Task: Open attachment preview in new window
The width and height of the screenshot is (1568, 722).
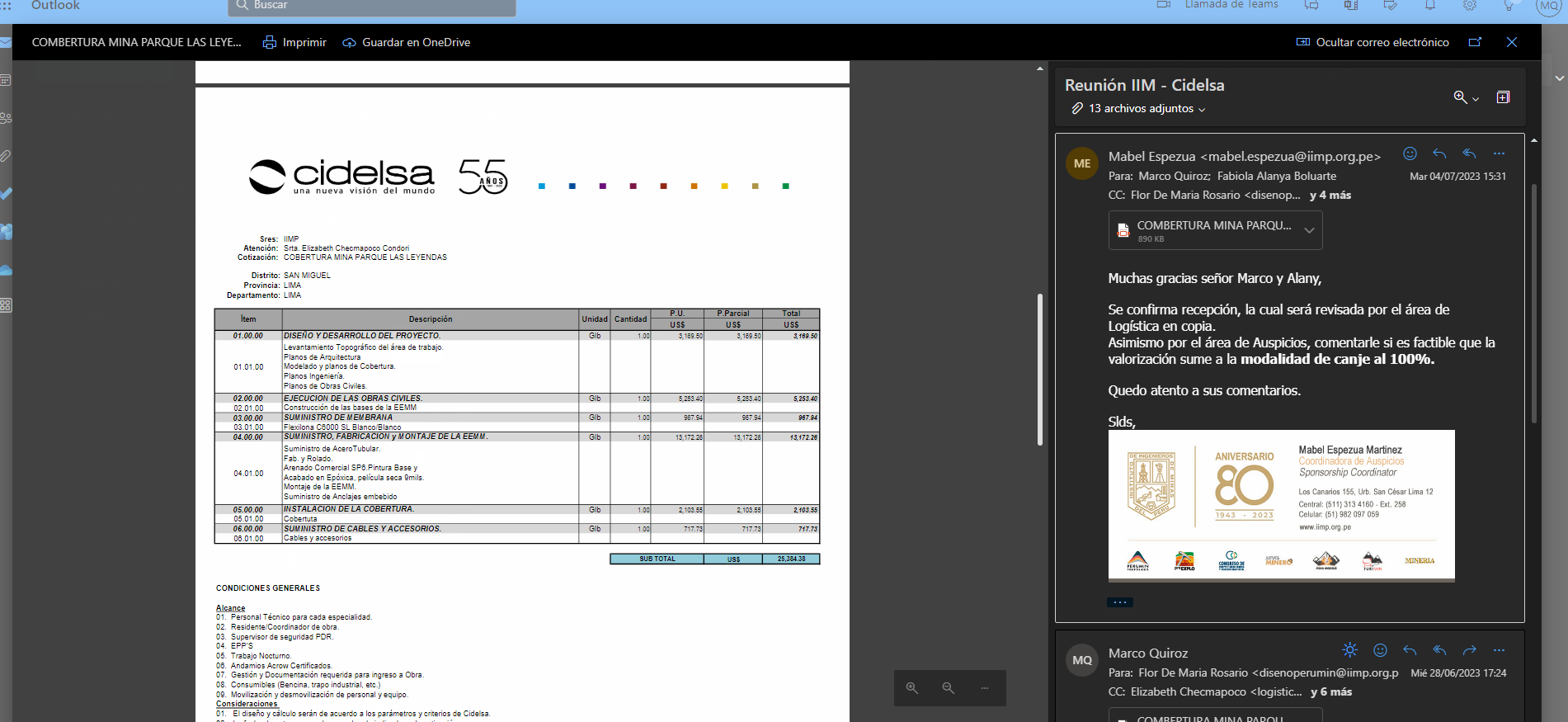Action: pos(1475,42)
